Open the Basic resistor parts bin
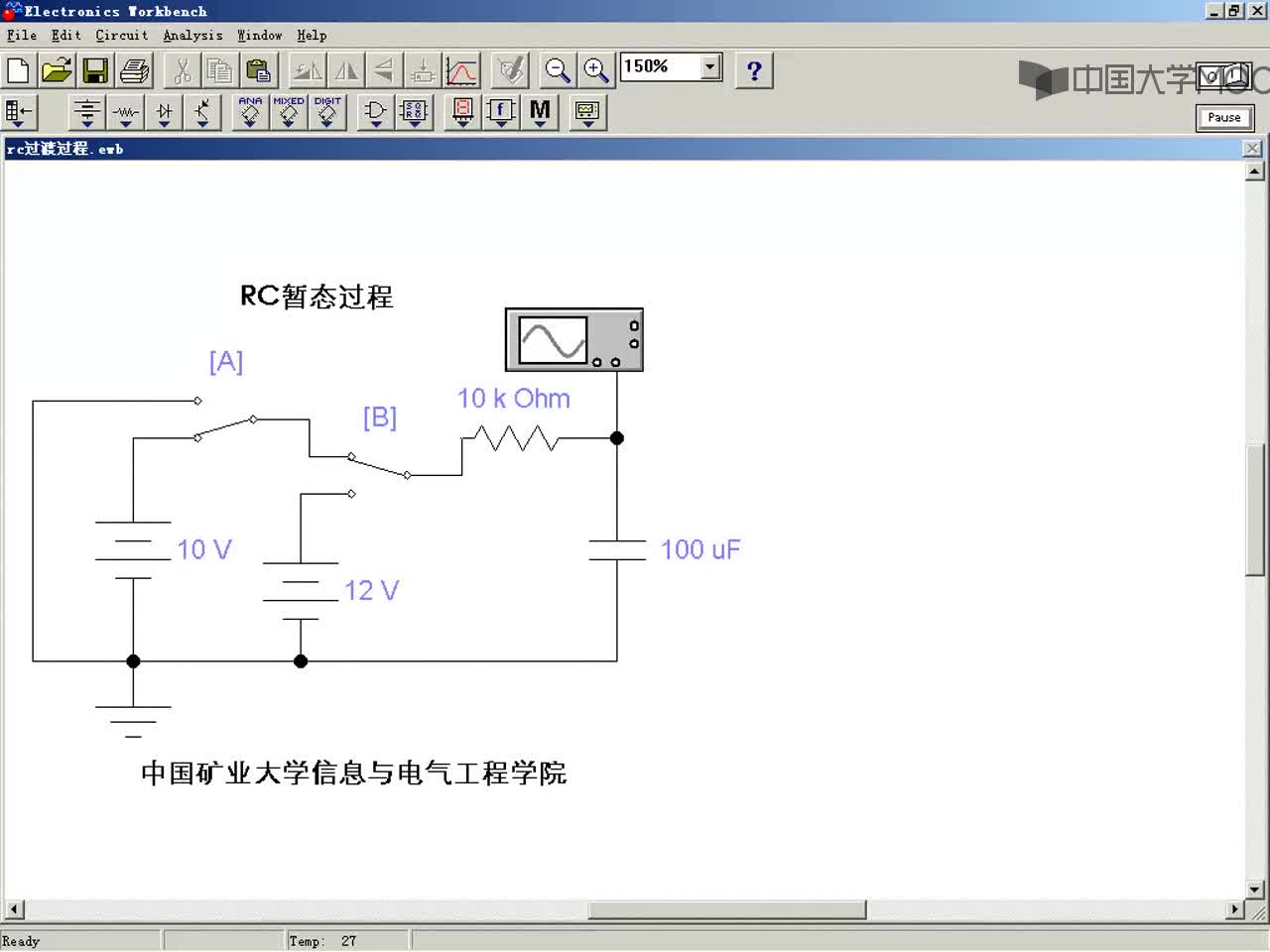 [x=125, y=112]
